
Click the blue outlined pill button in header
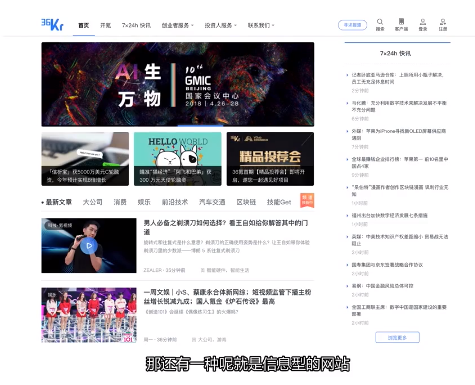tap(352, 25)
